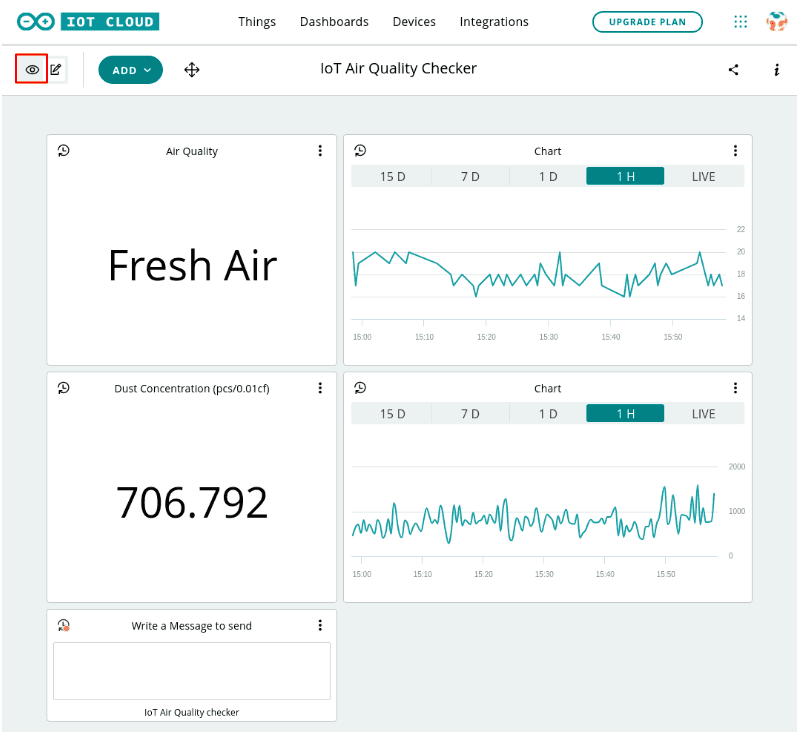Switch dashboard to view mode eye icon
This screenshot has width=805, height=735.
(x=32, y=69)
